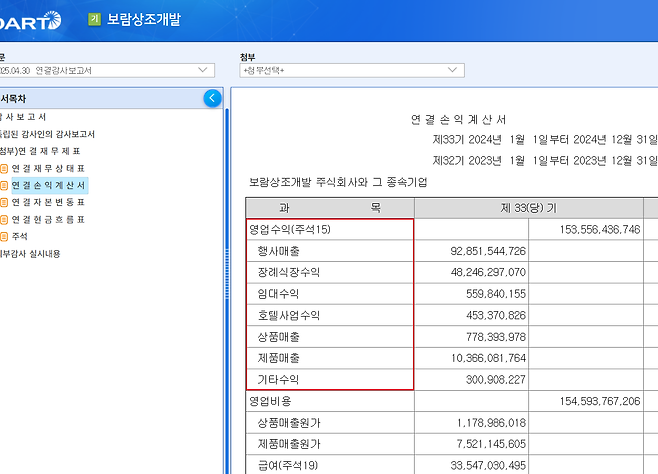Click the 장례식장수익 row label
658x474 pixels.
[x=289, y=273]
